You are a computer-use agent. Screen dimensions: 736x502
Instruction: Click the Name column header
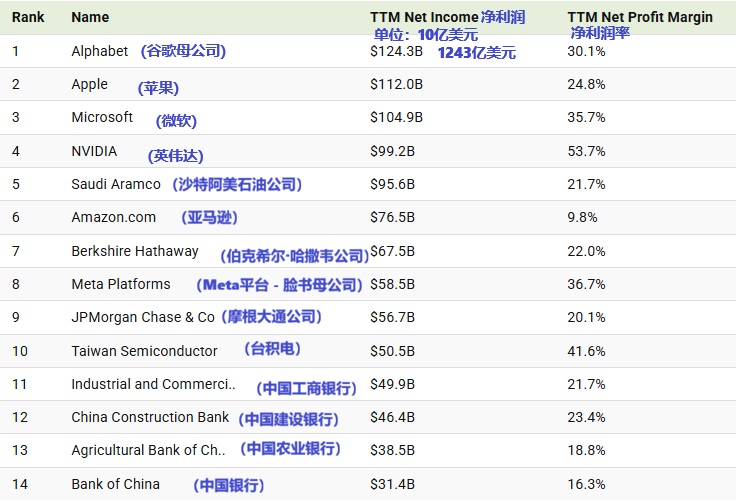[x=90, y=17]
